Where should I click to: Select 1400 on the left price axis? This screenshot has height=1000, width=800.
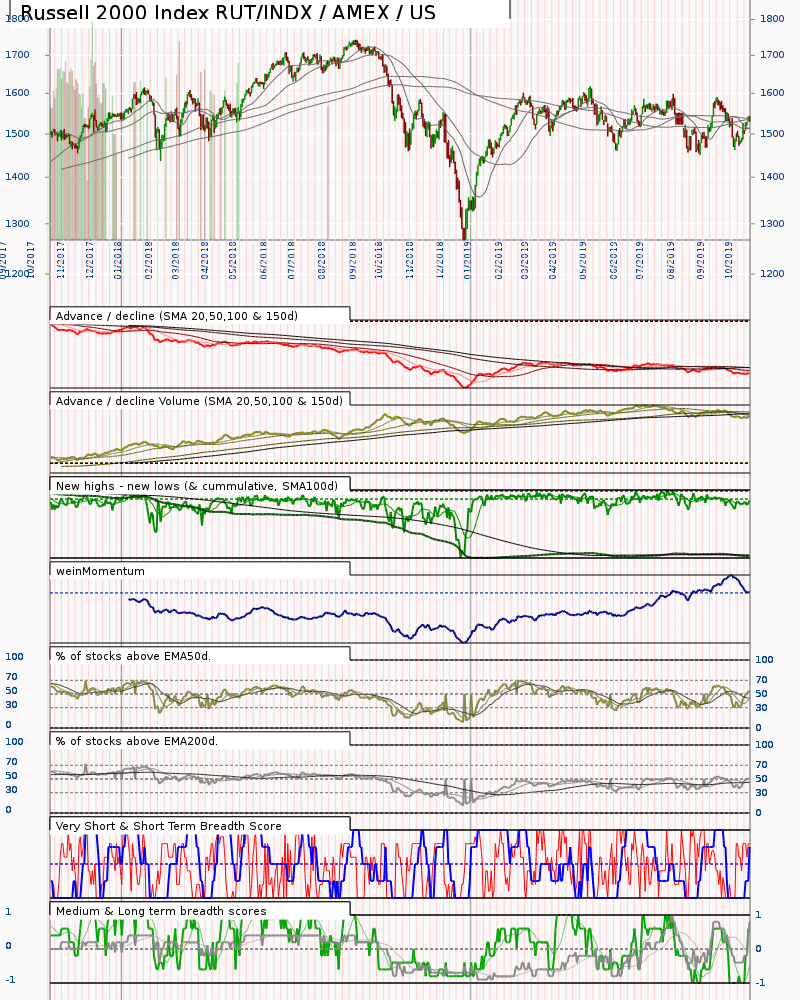[x=17, y=177]
